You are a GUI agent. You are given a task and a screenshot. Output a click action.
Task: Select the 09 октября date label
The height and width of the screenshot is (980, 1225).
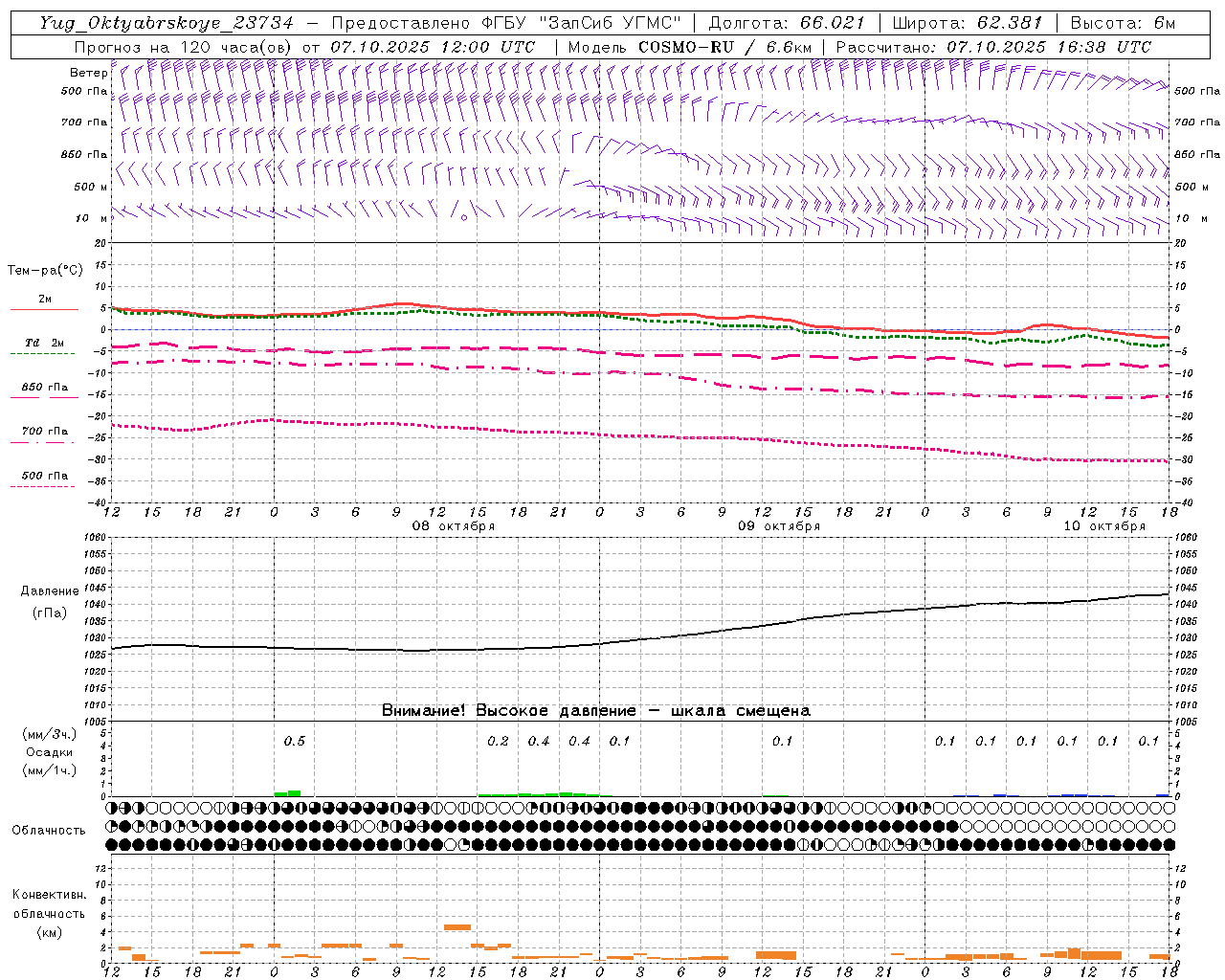click(779, 526)
